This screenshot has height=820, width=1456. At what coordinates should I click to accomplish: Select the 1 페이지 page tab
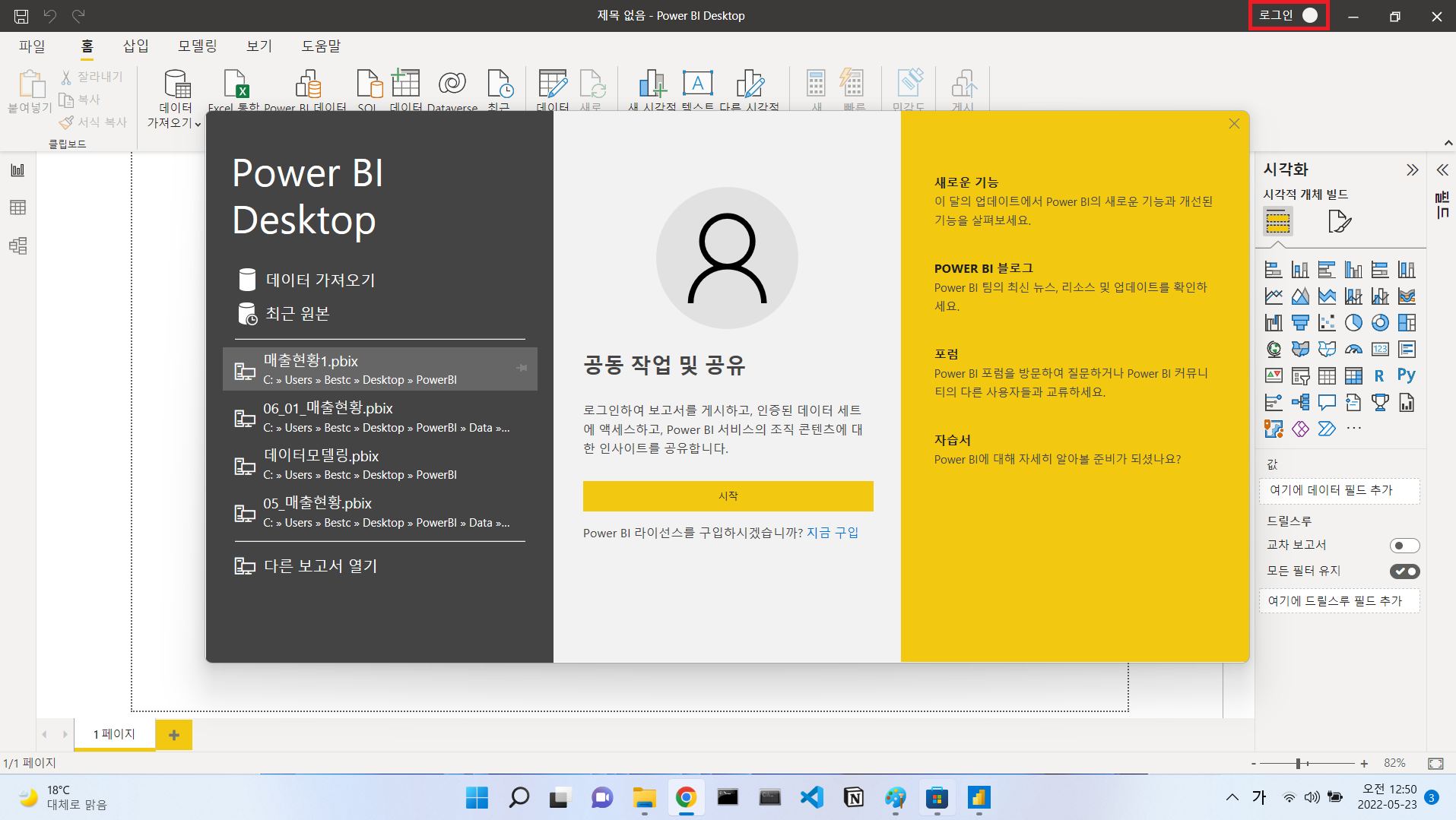click(114, 734)
